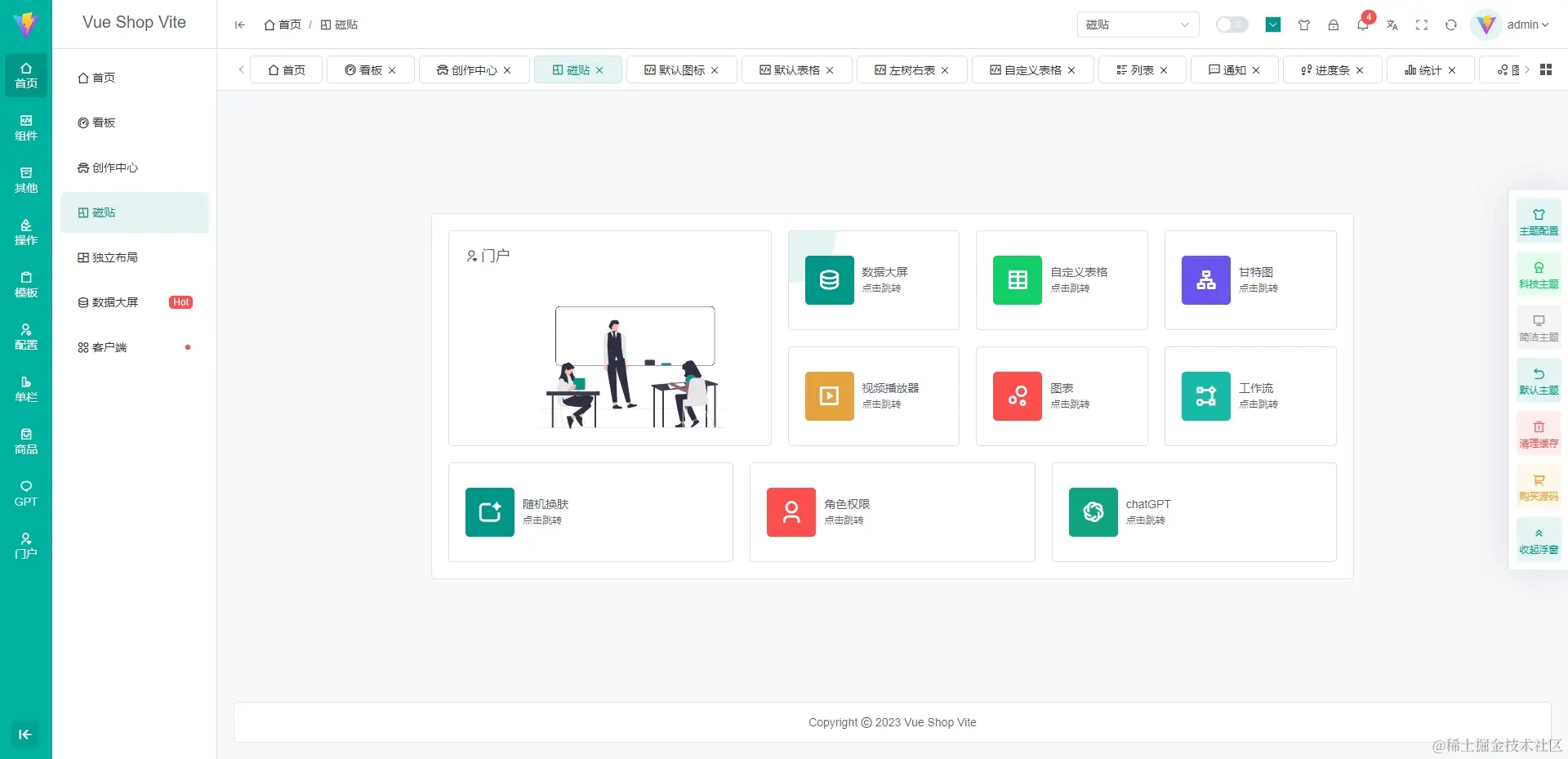Clear cache via 清理缓存 icon
The width and height of the screenshot is (1568, 759).
tap(1538, 434)
